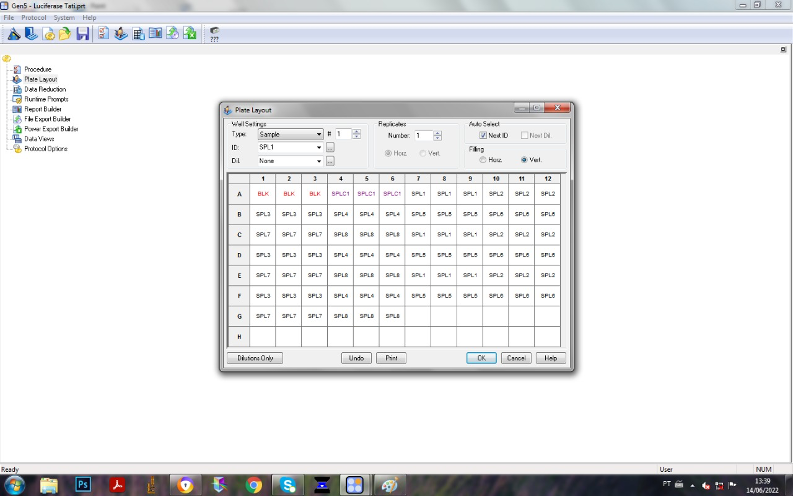Click the Procedure icon in the toolbar

[x=103, y=34]
